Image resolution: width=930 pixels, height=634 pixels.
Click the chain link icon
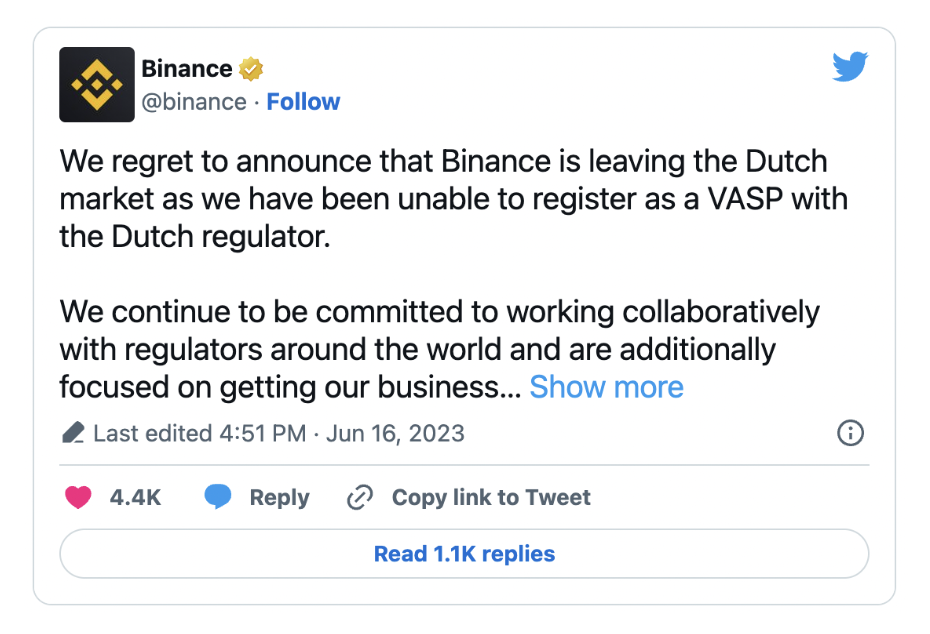(359, 497)
